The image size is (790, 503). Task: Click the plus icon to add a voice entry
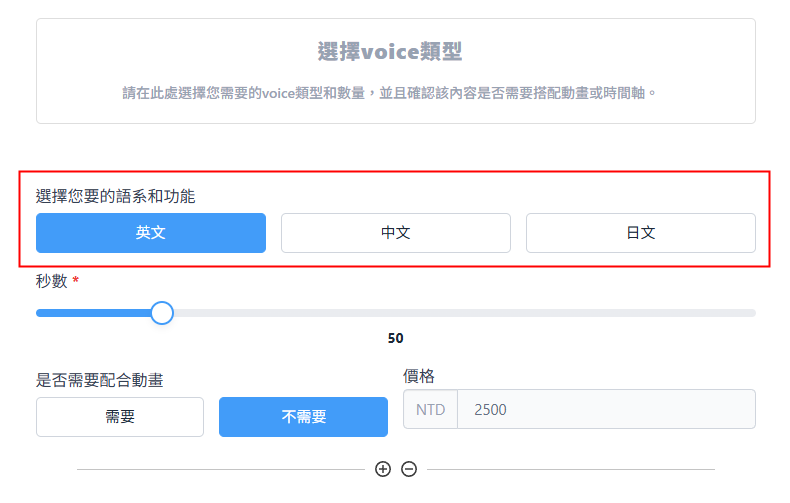[x=382, y=469]
